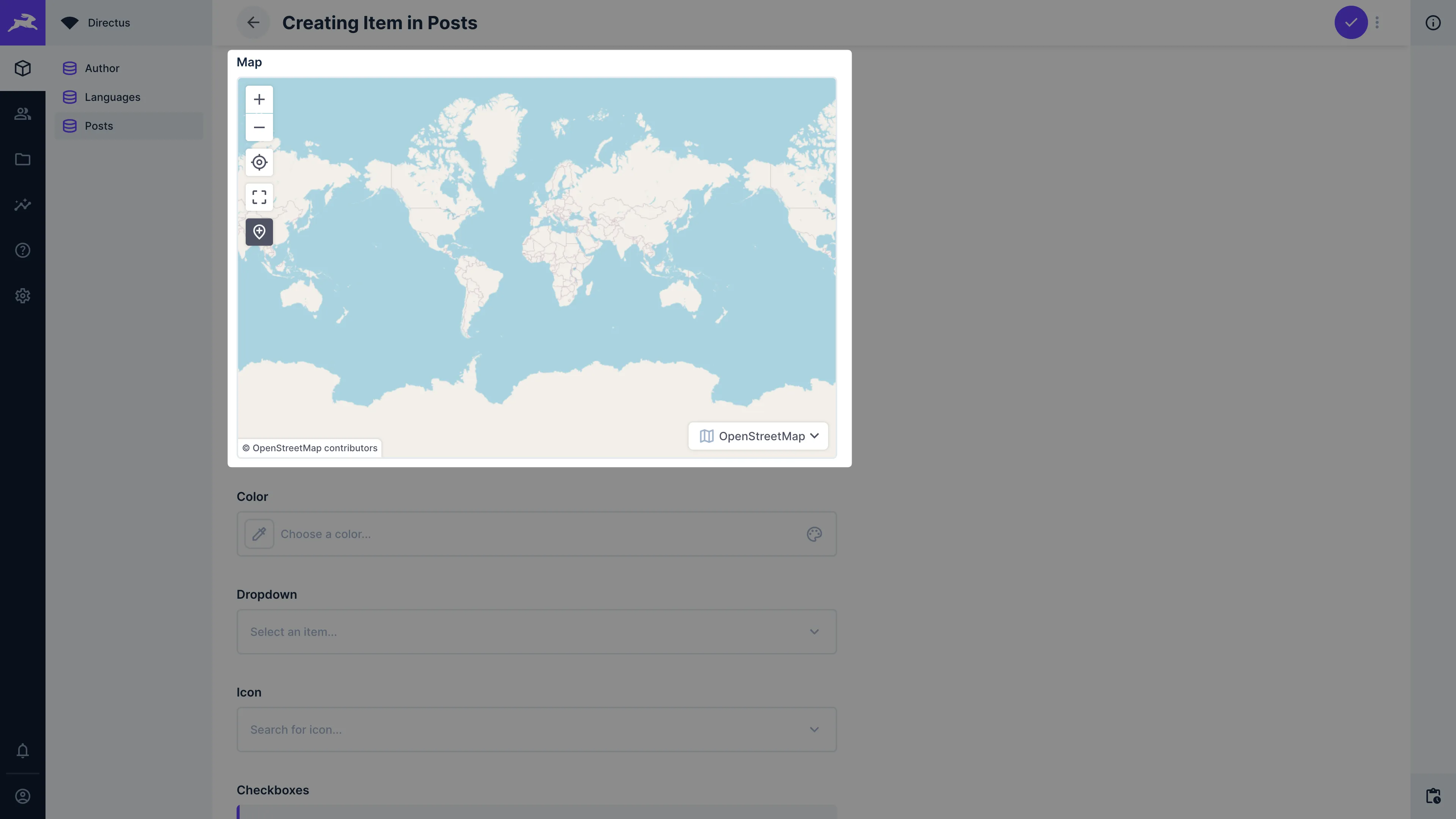Open the color picker palette icon
This screenshot has width=1456, height=819.
tap(814, 534)
